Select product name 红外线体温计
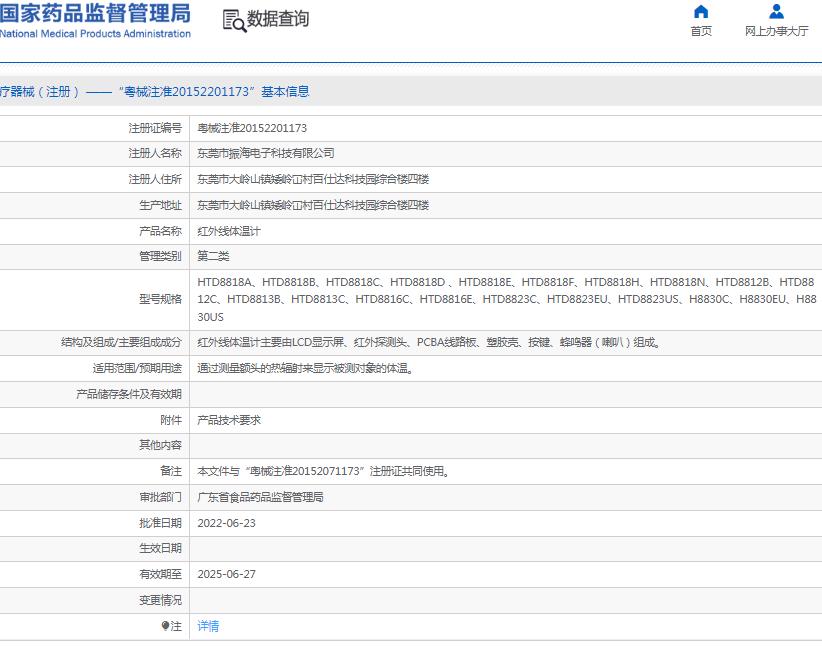 [x=229, y=231]
